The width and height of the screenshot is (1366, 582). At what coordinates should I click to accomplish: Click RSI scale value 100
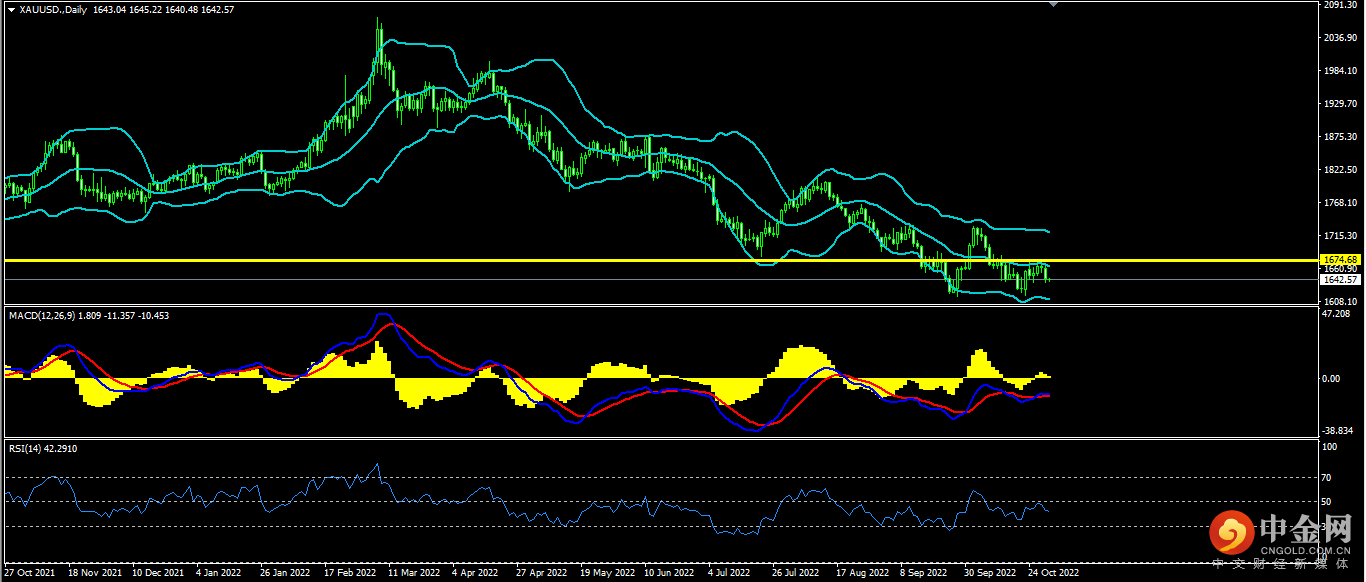[x=1329, y=448]
